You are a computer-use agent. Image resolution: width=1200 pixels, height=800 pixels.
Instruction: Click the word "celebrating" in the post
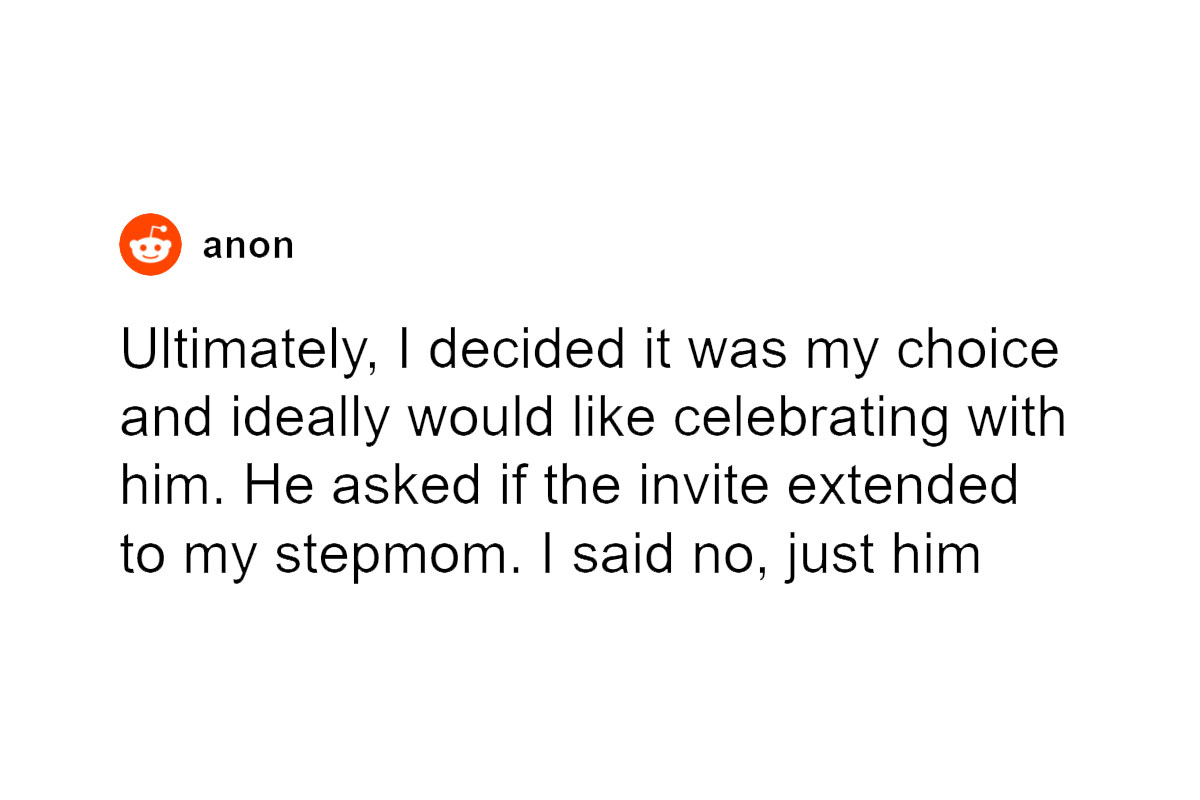[810, 420]
